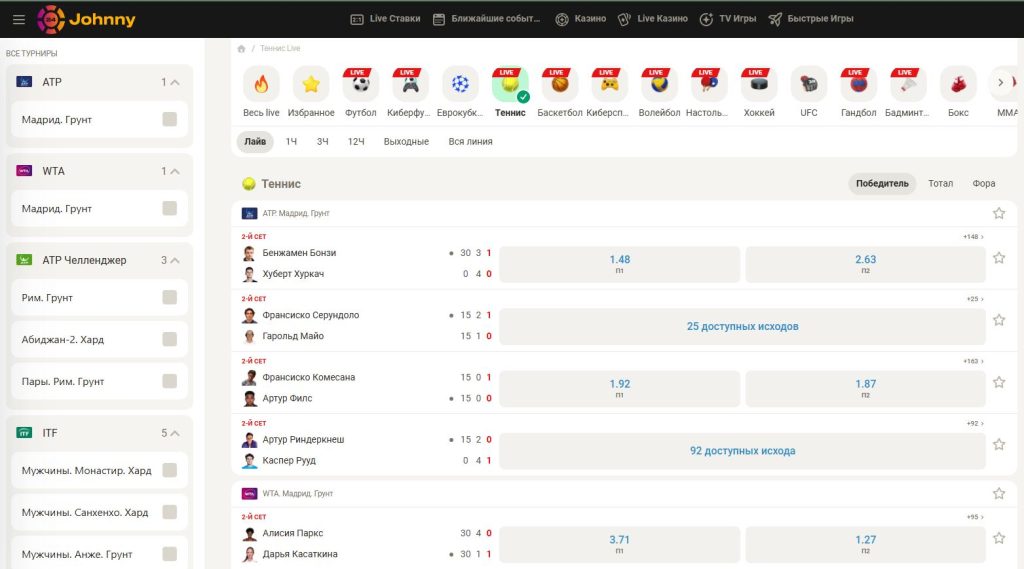
Task: Select Бокс sport icon
Action: coord(958,84)
